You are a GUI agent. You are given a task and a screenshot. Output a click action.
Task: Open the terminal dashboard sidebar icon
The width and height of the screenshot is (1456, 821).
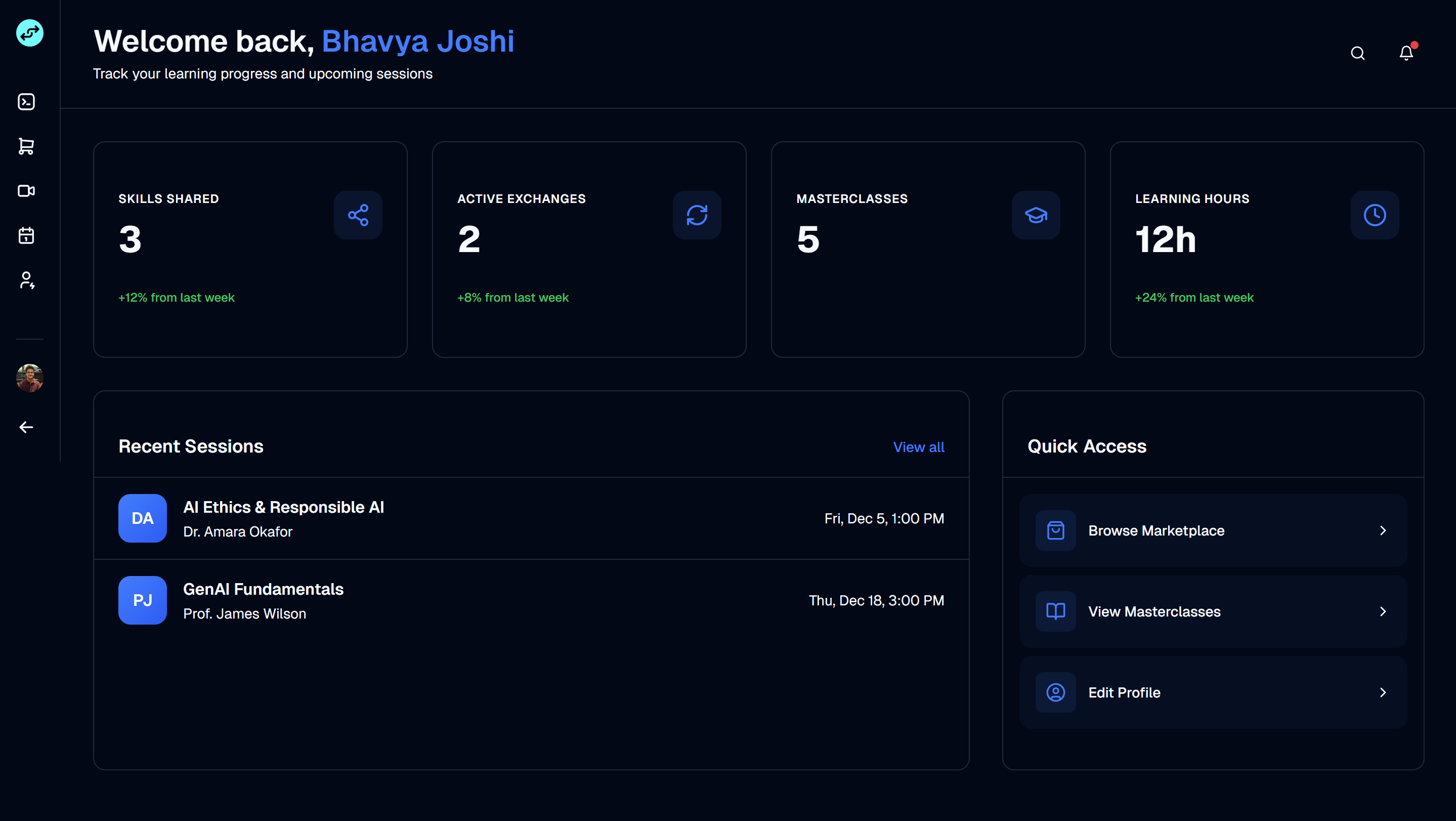click(x=27, y=102)
